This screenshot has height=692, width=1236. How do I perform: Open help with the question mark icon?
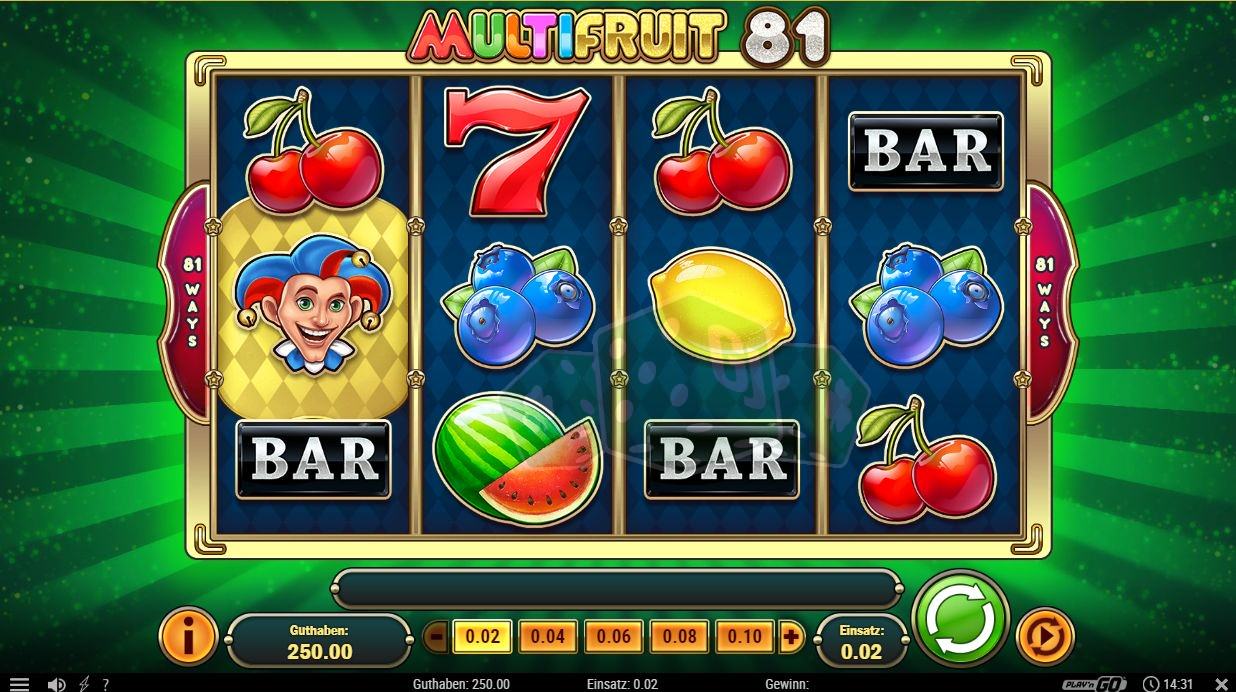pyautogui.click(x=106, y=684)
